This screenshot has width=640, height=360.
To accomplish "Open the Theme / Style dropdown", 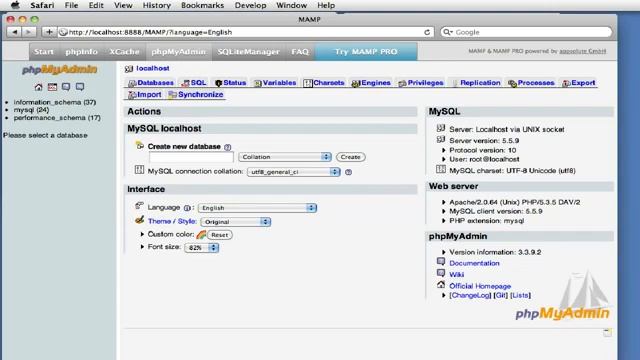I will [236, 222].
